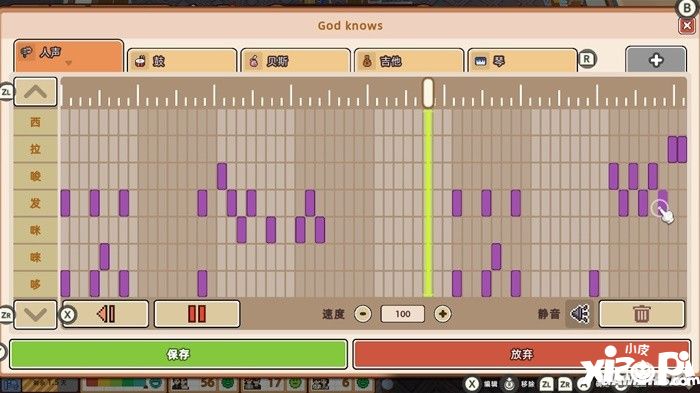The width and height of the screenshot is (700, 393).
Task: Switch to the 鼓 drum track tab
Action: 182,61
